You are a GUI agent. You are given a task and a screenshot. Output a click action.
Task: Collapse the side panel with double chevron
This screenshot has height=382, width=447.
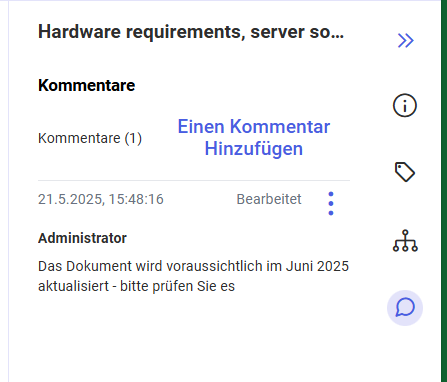pyautogui.click(x=405, y=41)
